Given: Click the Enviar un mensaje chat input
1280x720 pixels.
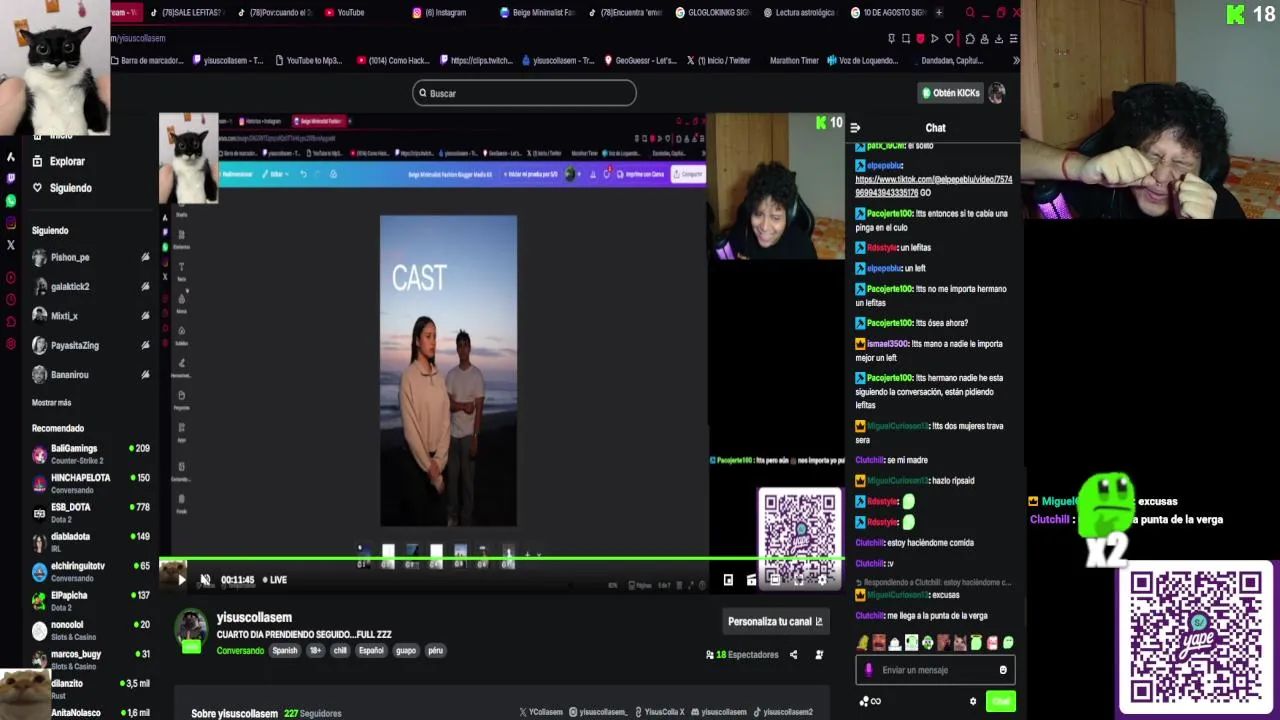Looking at the screenshot, I should (935, 670).
